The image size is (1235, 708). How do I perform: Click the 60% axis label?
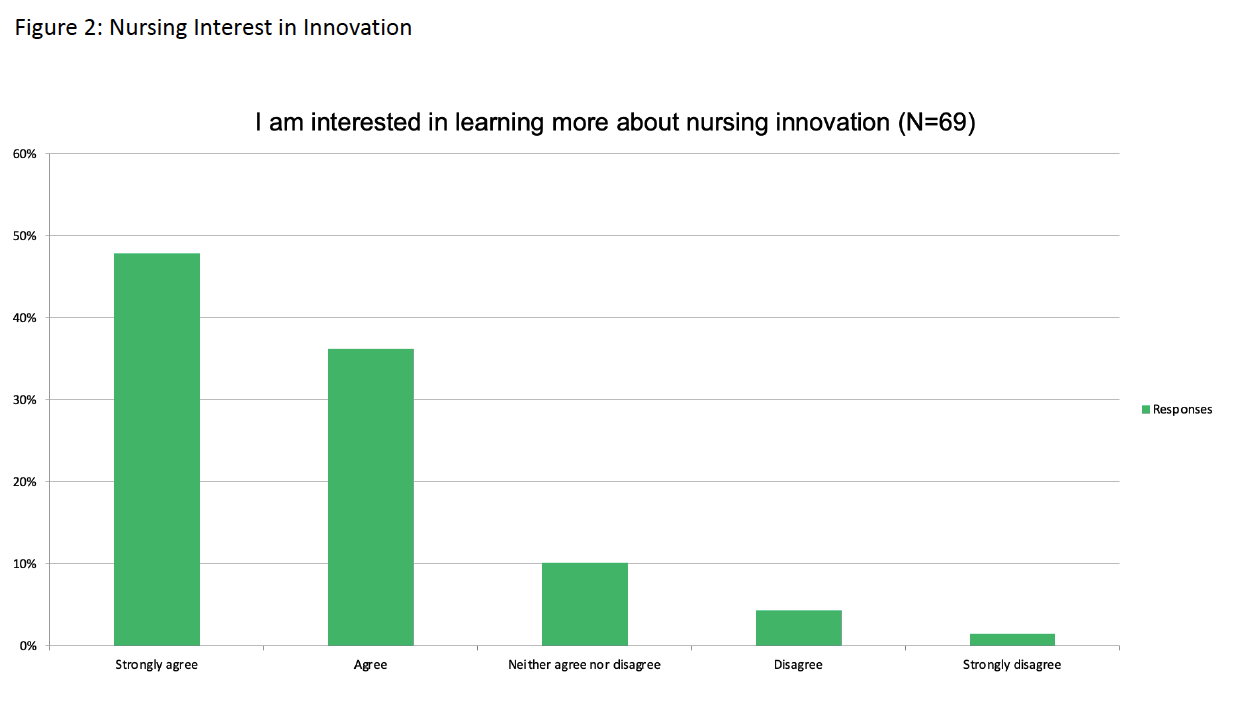tap(25, 154)
